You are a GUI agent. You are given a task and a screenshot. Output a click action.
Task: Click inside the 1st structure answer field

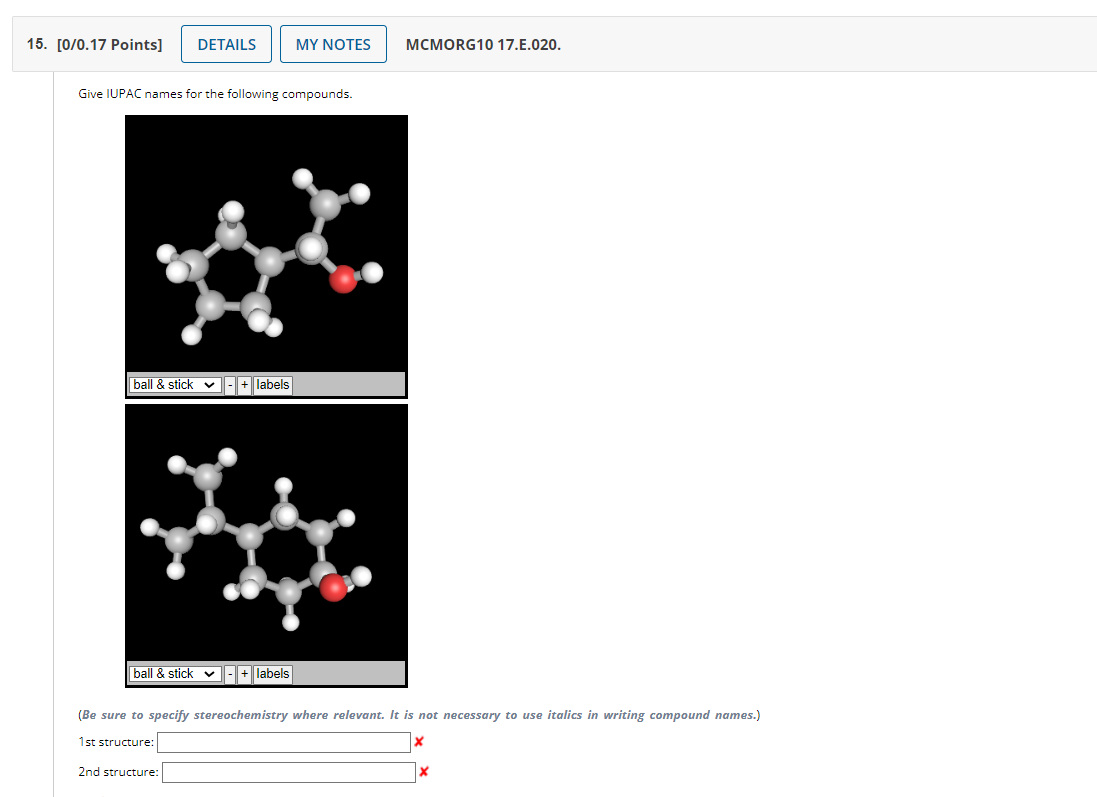point(283,742)
